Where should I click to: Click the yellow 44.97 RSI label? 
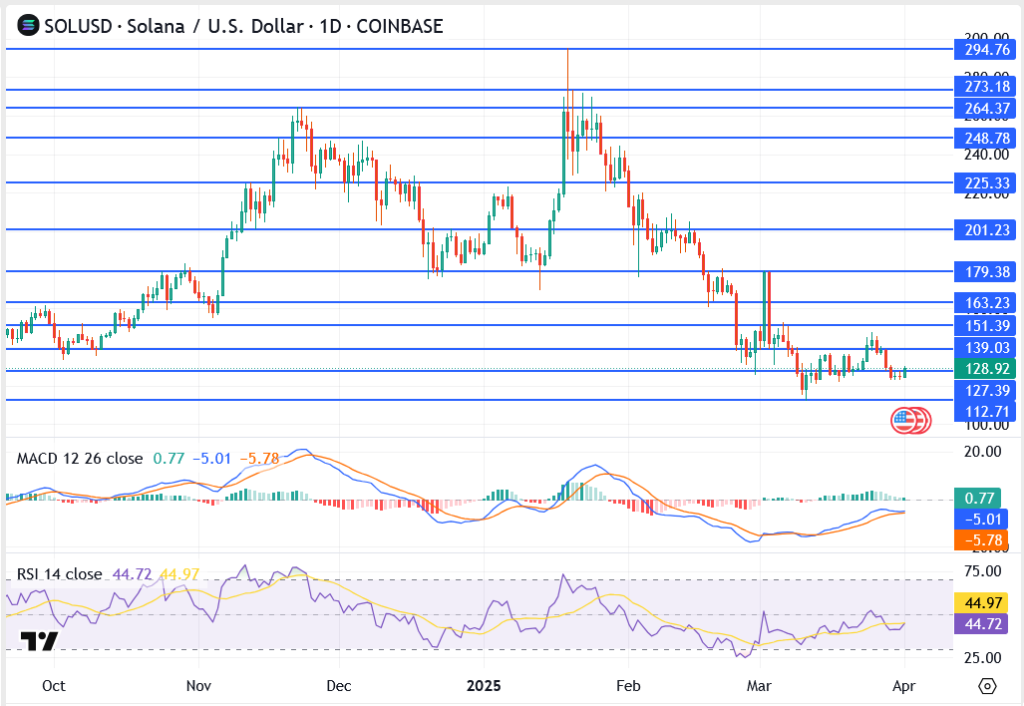point(984,603)
